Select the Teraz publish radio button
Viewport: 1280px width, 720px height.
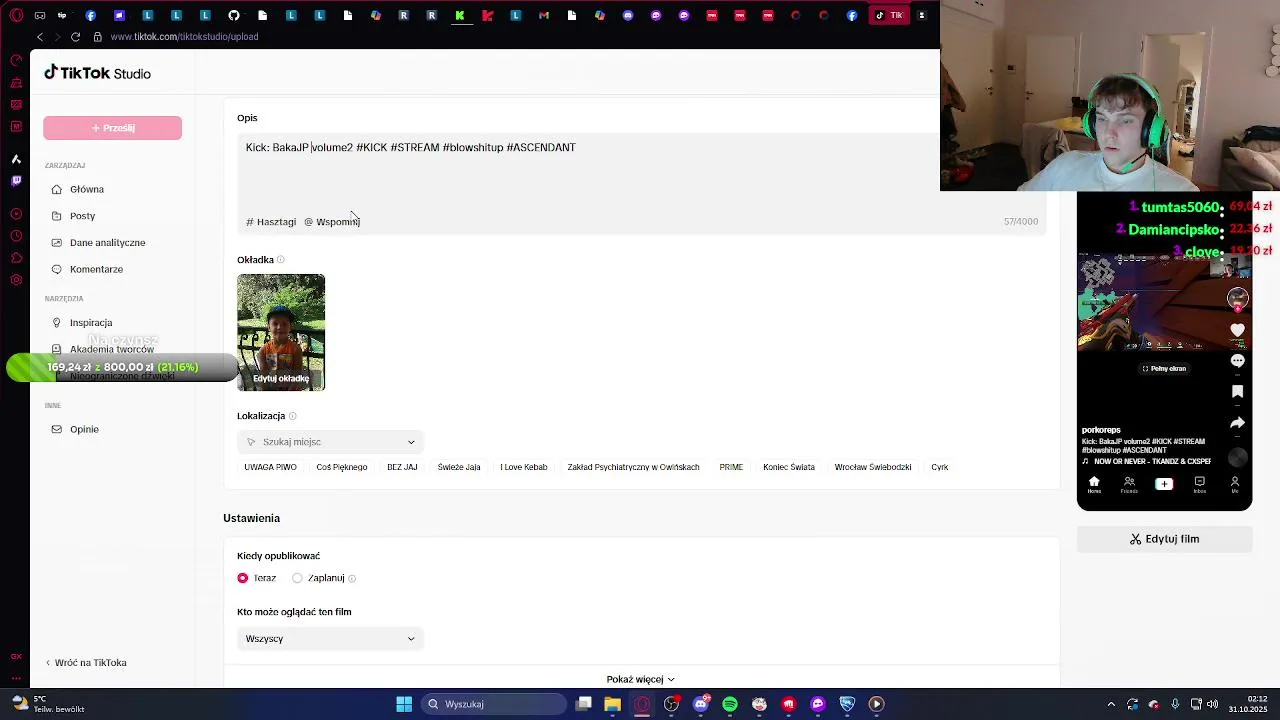[x=243, y=578]
